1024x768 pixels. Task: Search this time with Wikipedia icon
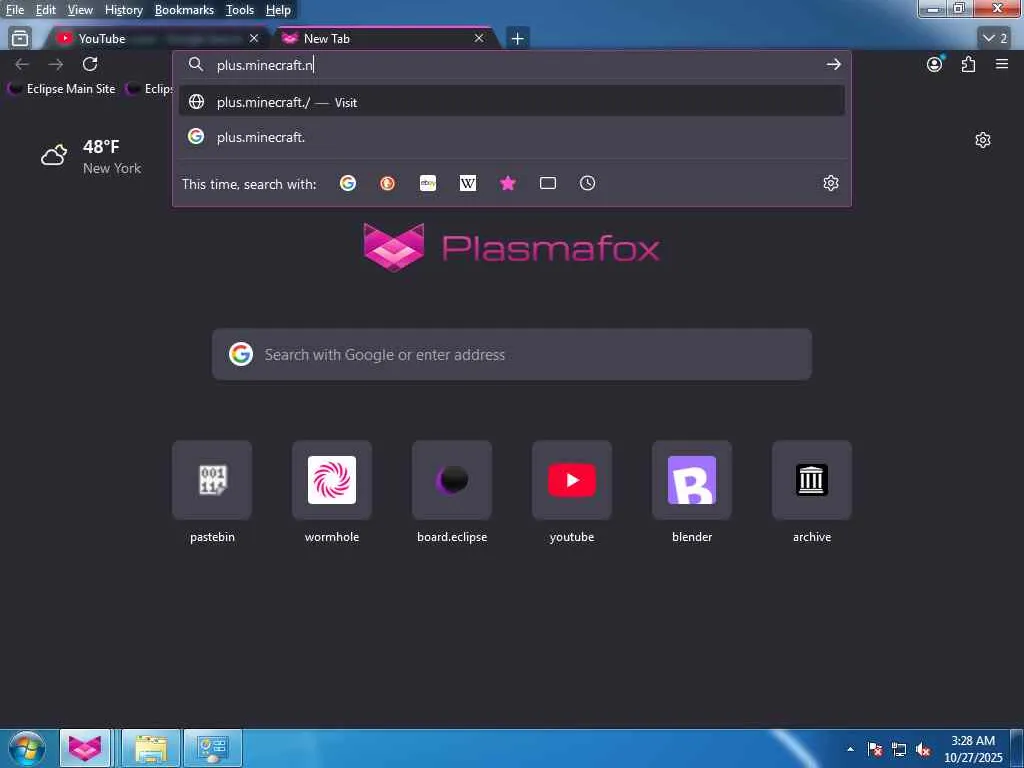pos(468,184)
